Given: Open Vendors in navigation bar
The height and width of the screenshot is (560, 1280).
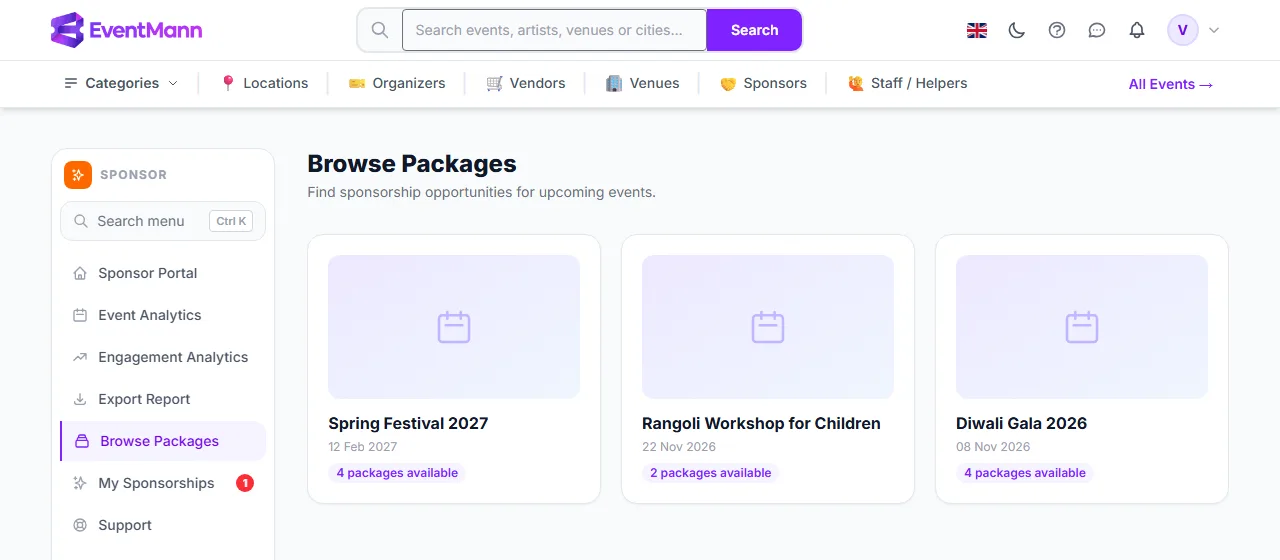Looking at the screenshot, I should coord(526,83).
